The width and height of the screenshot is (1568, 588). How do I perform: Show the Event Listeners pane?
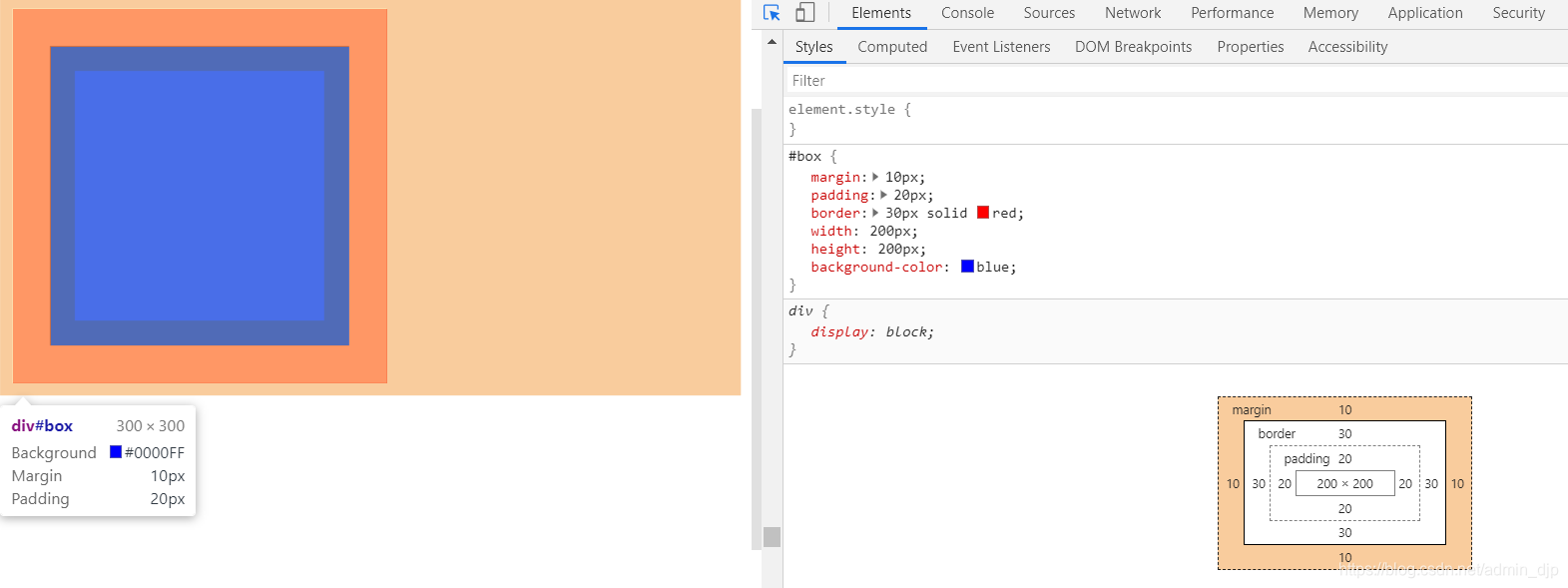(x=1001, y=47)
